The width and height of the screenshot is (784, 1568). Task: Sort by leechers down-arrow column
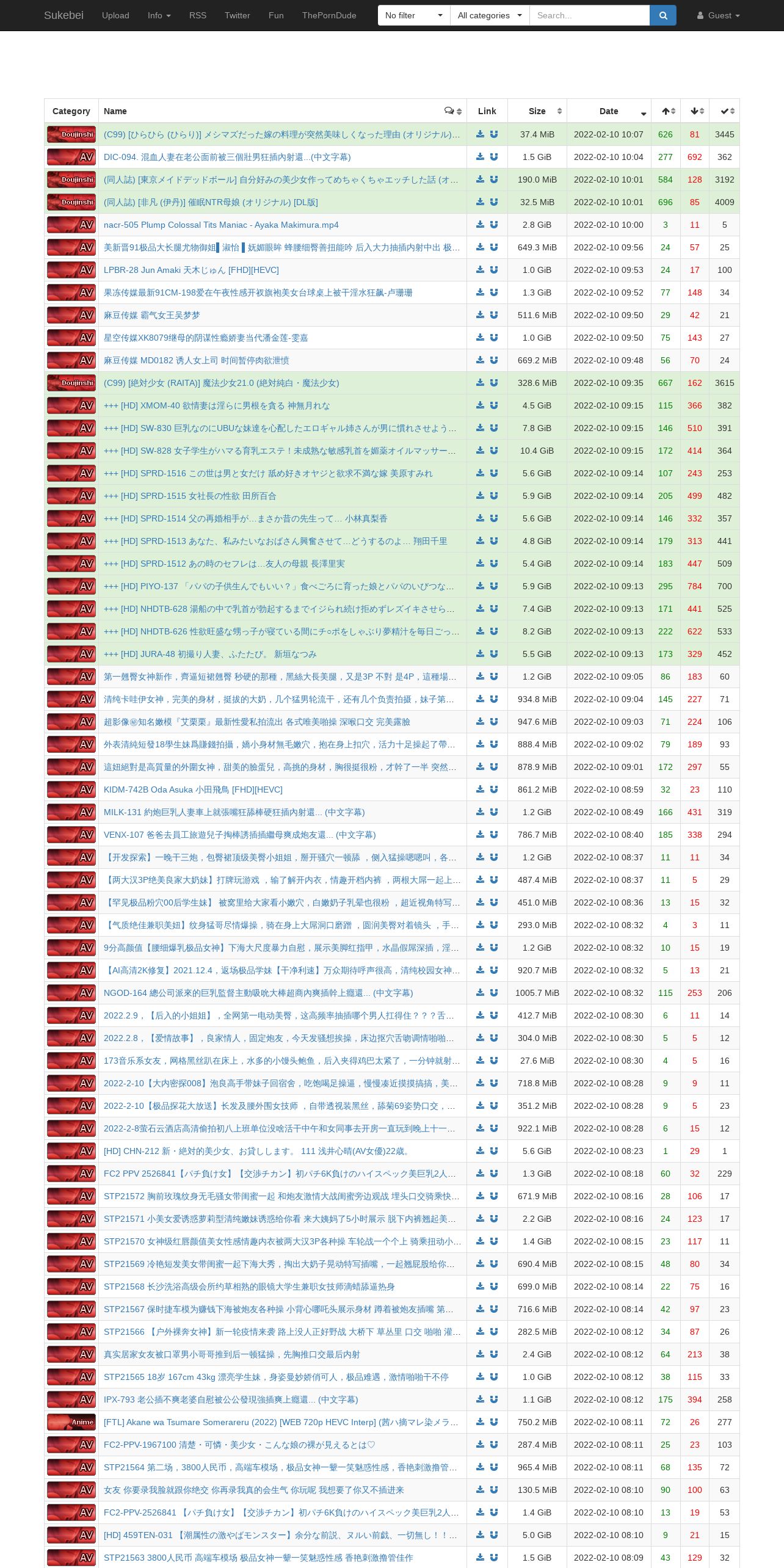tap(695, 111)
